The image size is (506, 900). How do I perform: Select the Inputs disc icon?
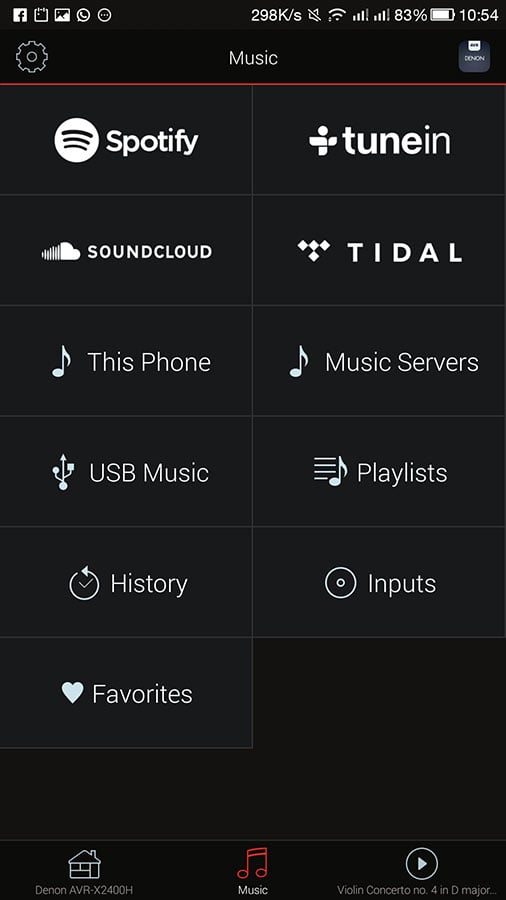pos(340,583)
